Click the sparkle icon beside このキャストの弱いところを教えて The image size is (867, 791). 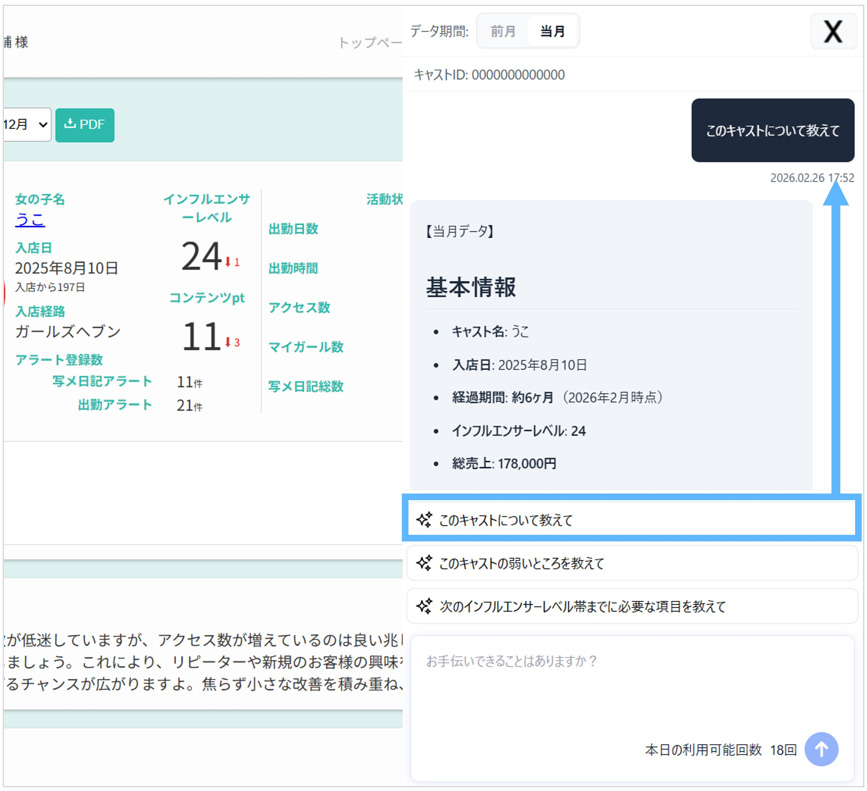click(424, 563)
